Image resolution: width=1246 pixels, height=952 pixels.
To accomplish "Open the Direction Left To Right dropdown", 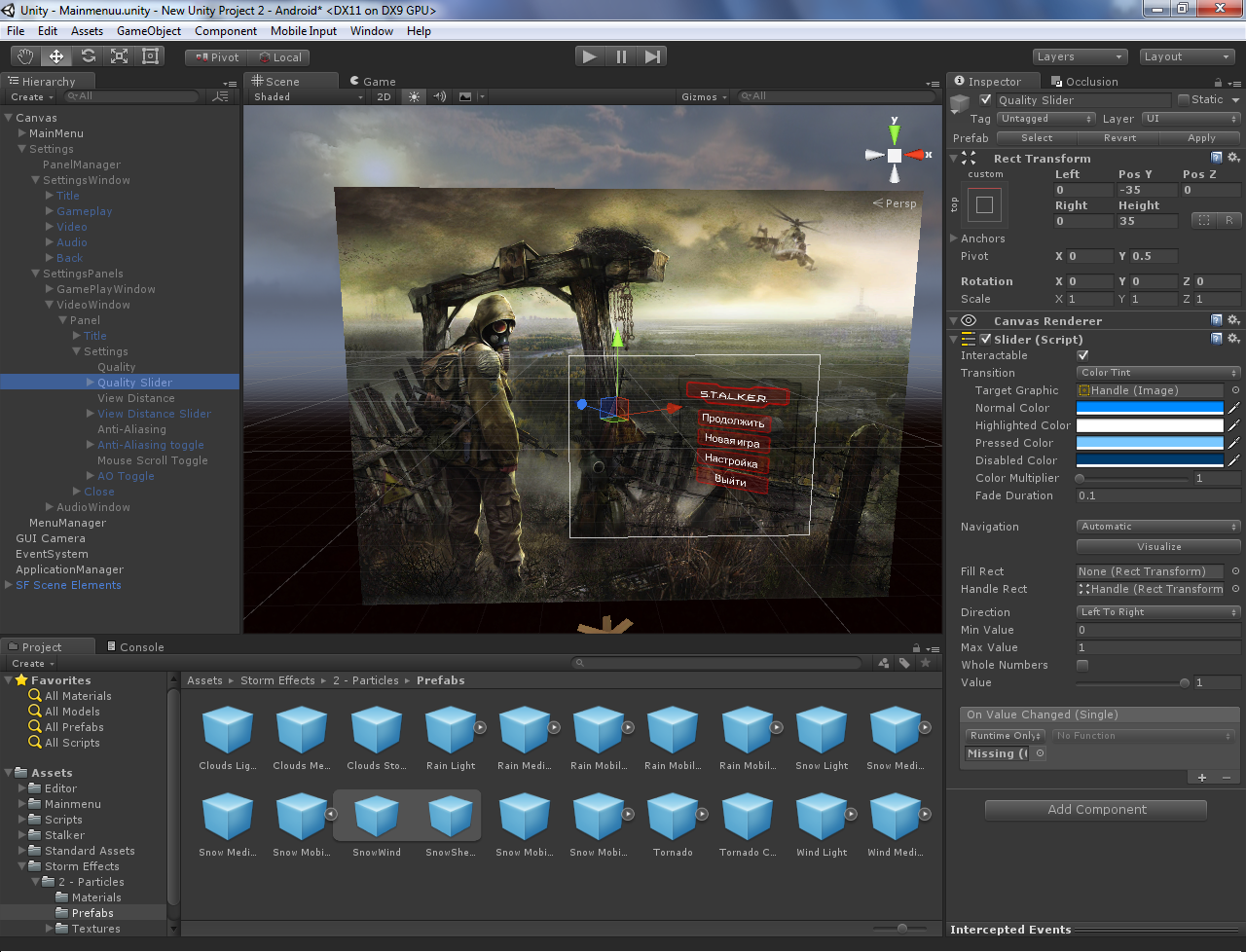I will click(1158, 612).
